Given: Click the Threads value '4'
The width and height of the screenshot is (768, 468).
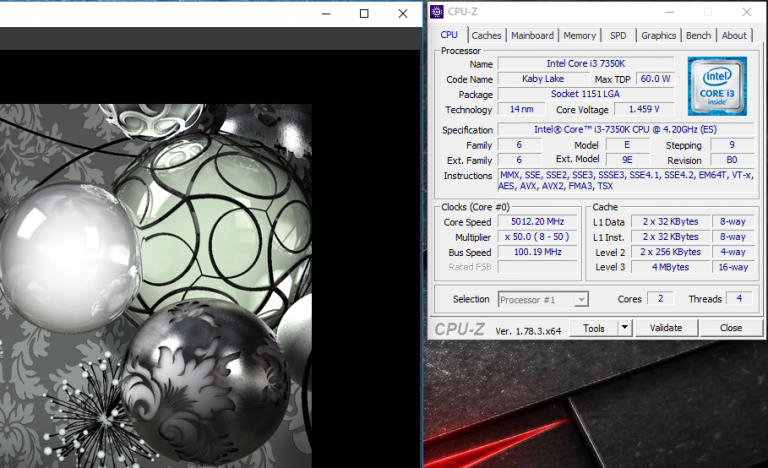Looking at the screenshot, I should (x=739, y=298).
